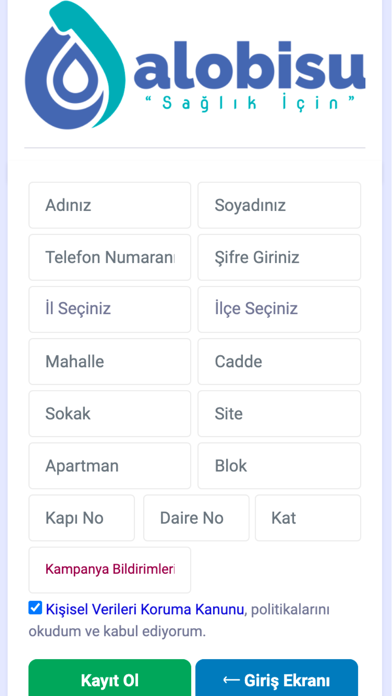Click into the Daire No field
392x696 pixels.
click(196, 518)
